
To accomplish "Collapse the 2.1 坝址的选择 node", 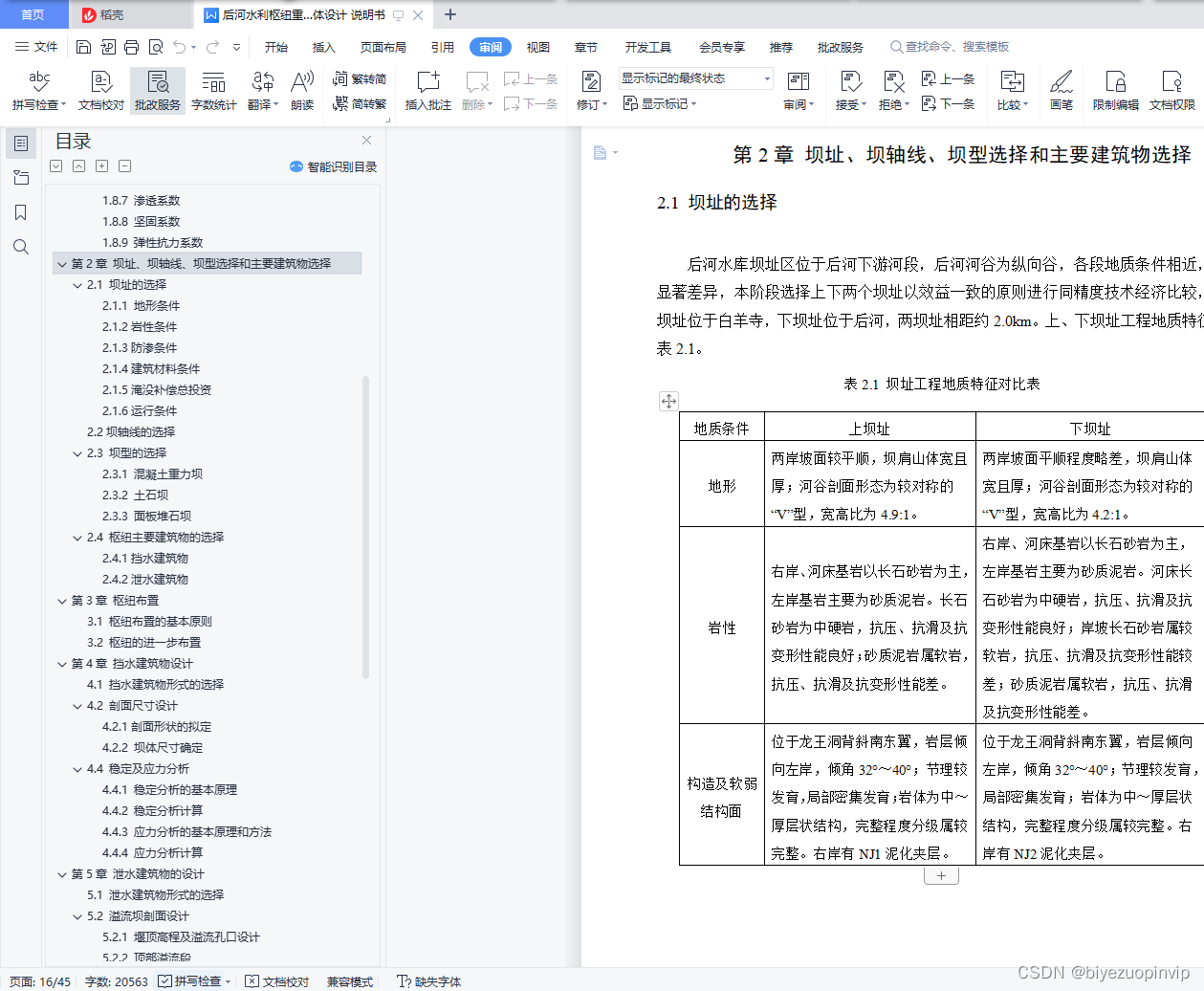I will click(77, 285).
